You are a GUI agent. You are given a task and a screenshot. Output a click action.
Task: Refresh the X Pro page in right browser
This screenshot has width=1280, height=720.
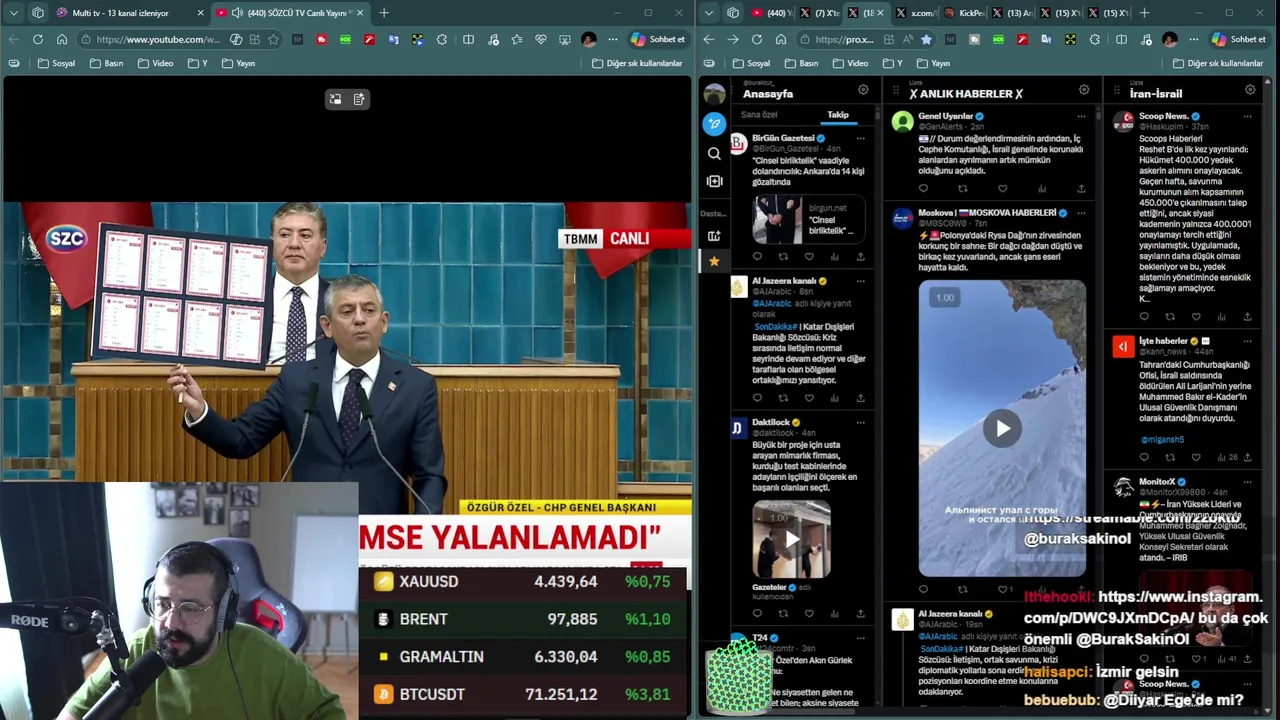pyautogui.click(x=757, y=39)
